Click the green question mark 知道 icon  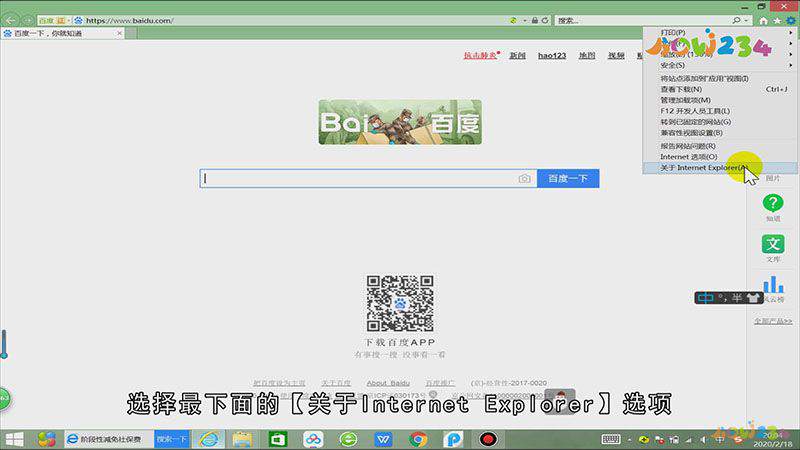tap(773, 203)
